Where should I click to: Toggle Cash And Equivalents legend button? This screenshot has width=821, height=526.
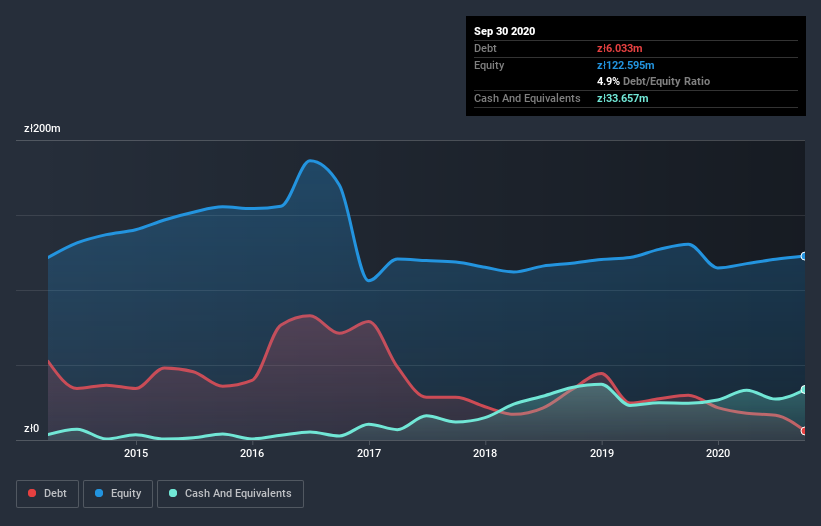coord(230,494)
